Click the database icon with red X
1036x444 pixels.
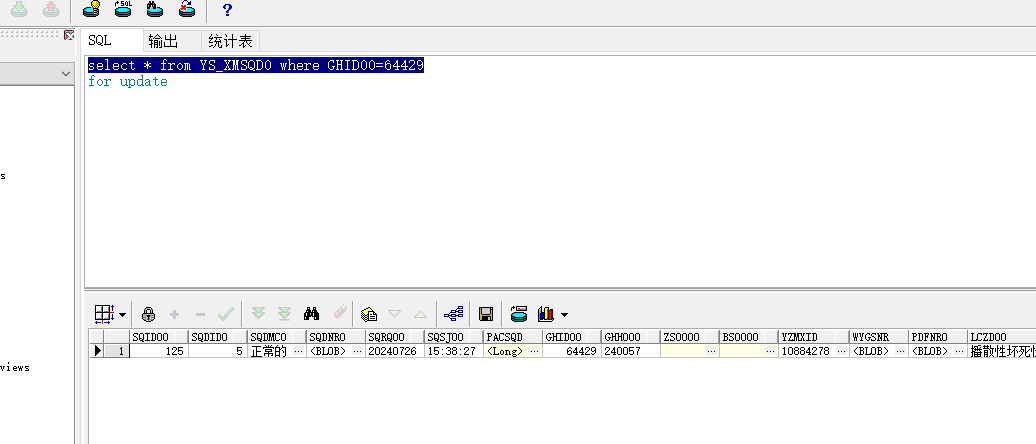[186, 9]
